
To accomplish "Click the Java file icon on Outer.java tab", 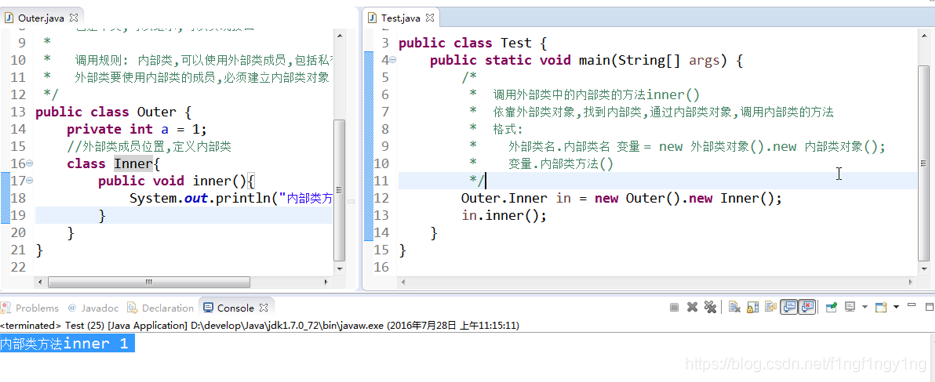I will point(8,18).
